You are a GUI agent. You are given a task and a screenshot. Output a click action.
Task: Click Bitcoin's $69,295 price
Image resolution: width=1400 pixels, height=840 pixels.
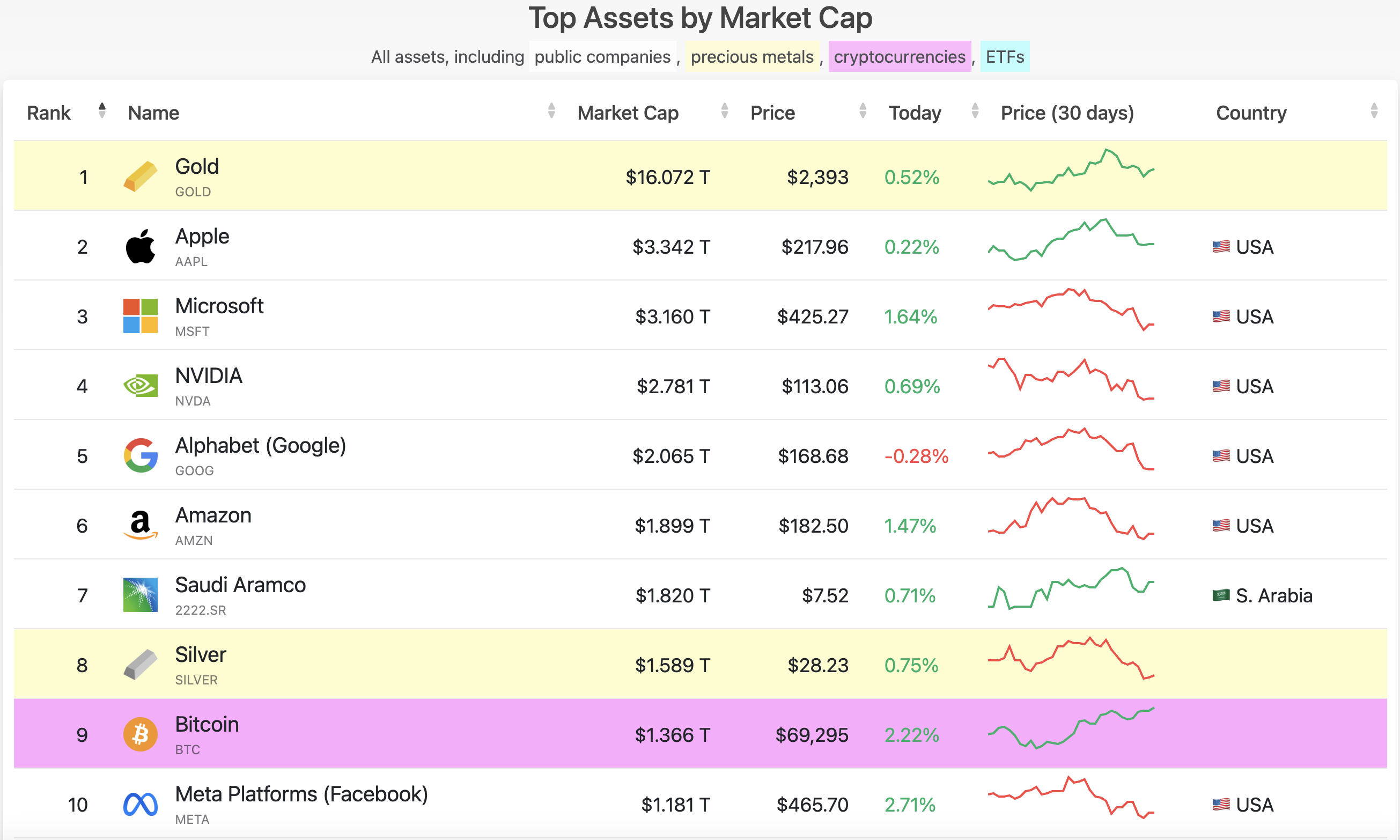click(x=812, y=735)
